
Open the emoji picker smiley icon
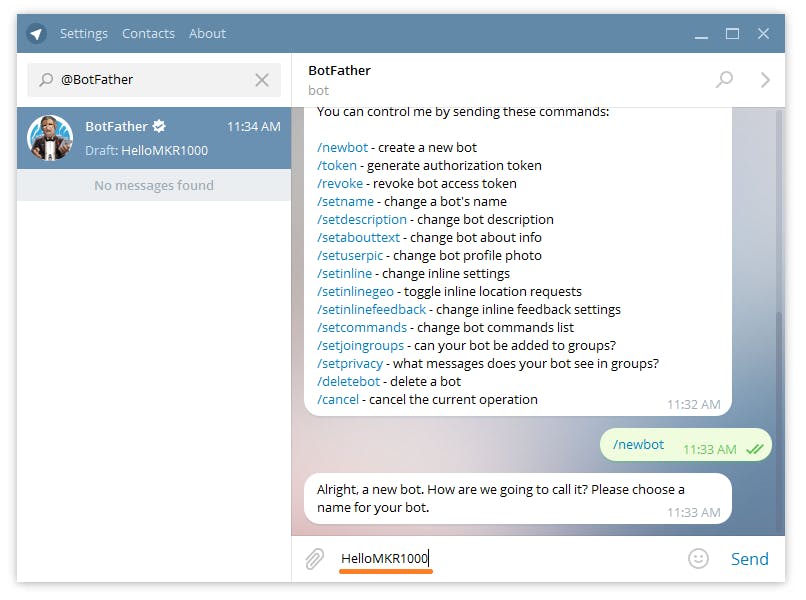(x=698, y=559)
